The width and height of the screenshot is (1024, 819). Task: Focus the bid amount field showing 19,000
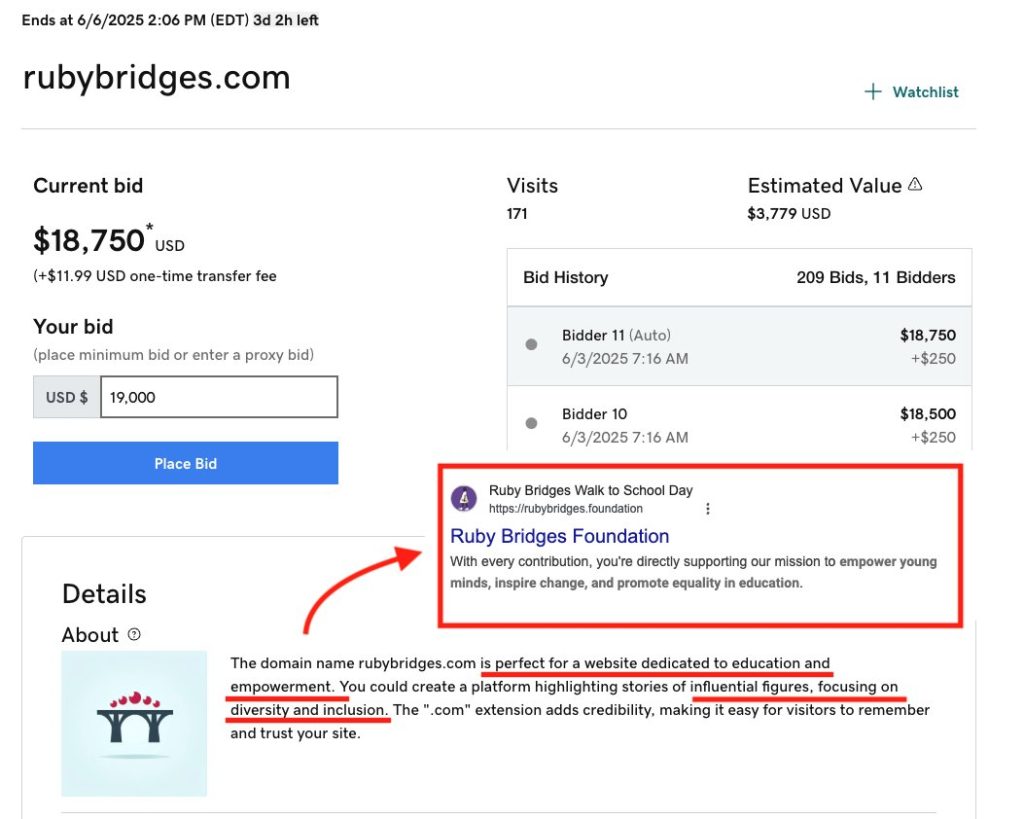click(x=219, y=396)
